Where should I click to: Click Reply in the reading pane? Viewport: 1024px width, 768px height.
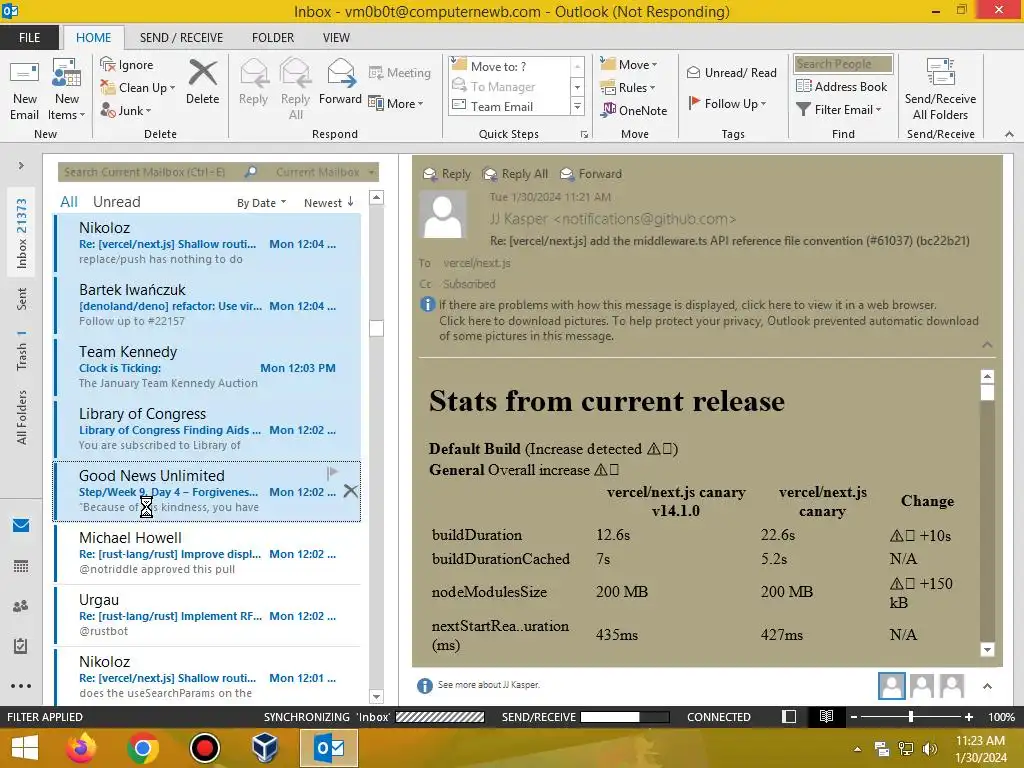click(447, 174)
